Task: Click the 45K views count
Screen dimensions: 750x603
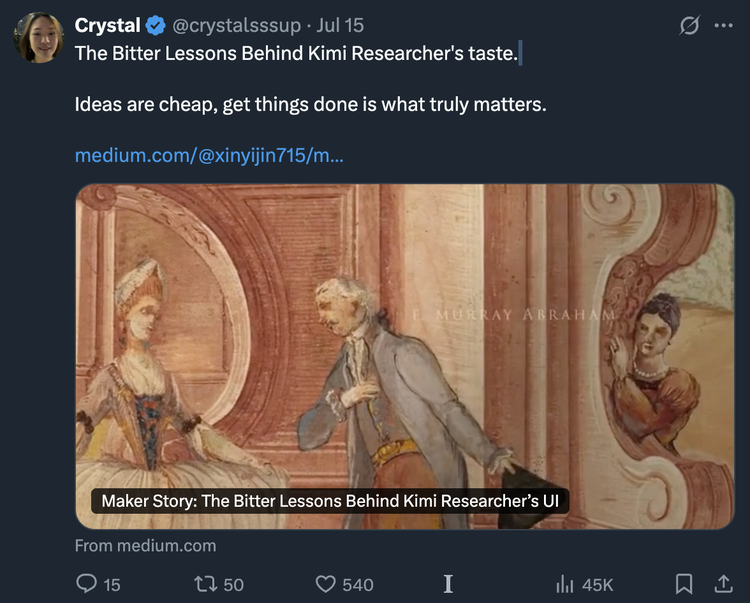Action: click(x=597, y=584)
